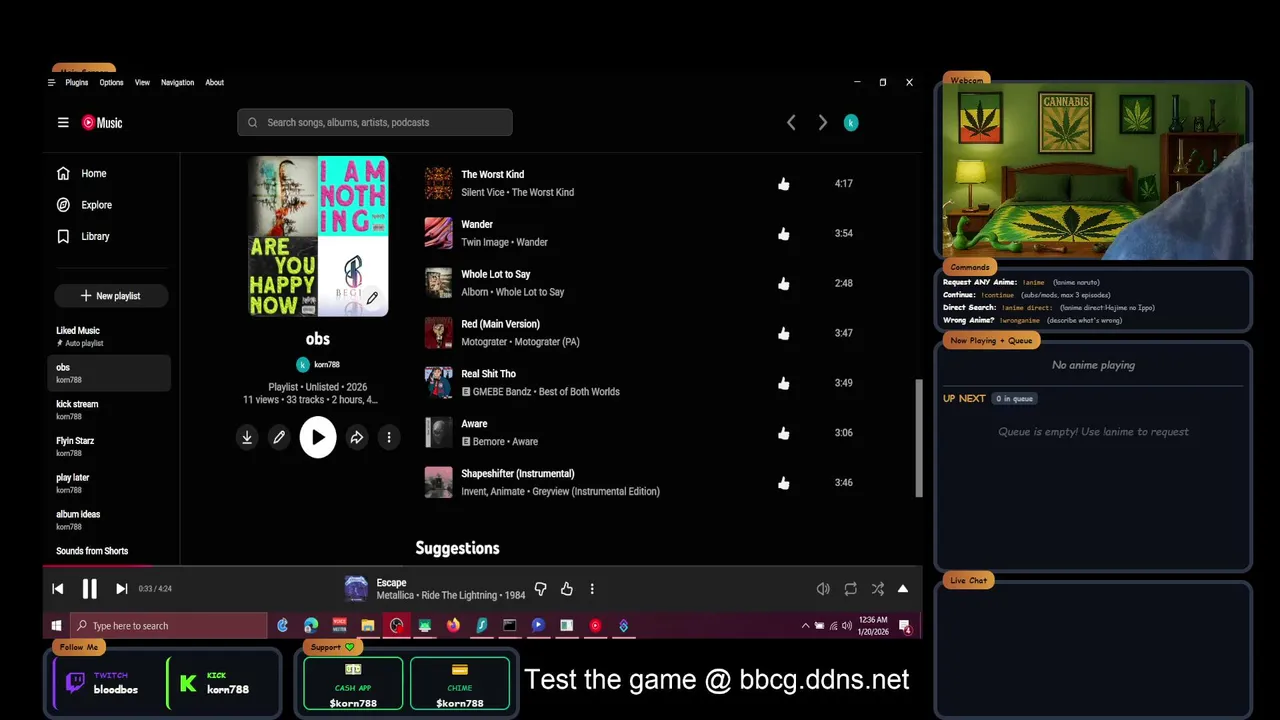Open the play later playlist

(x=111, y=483)
